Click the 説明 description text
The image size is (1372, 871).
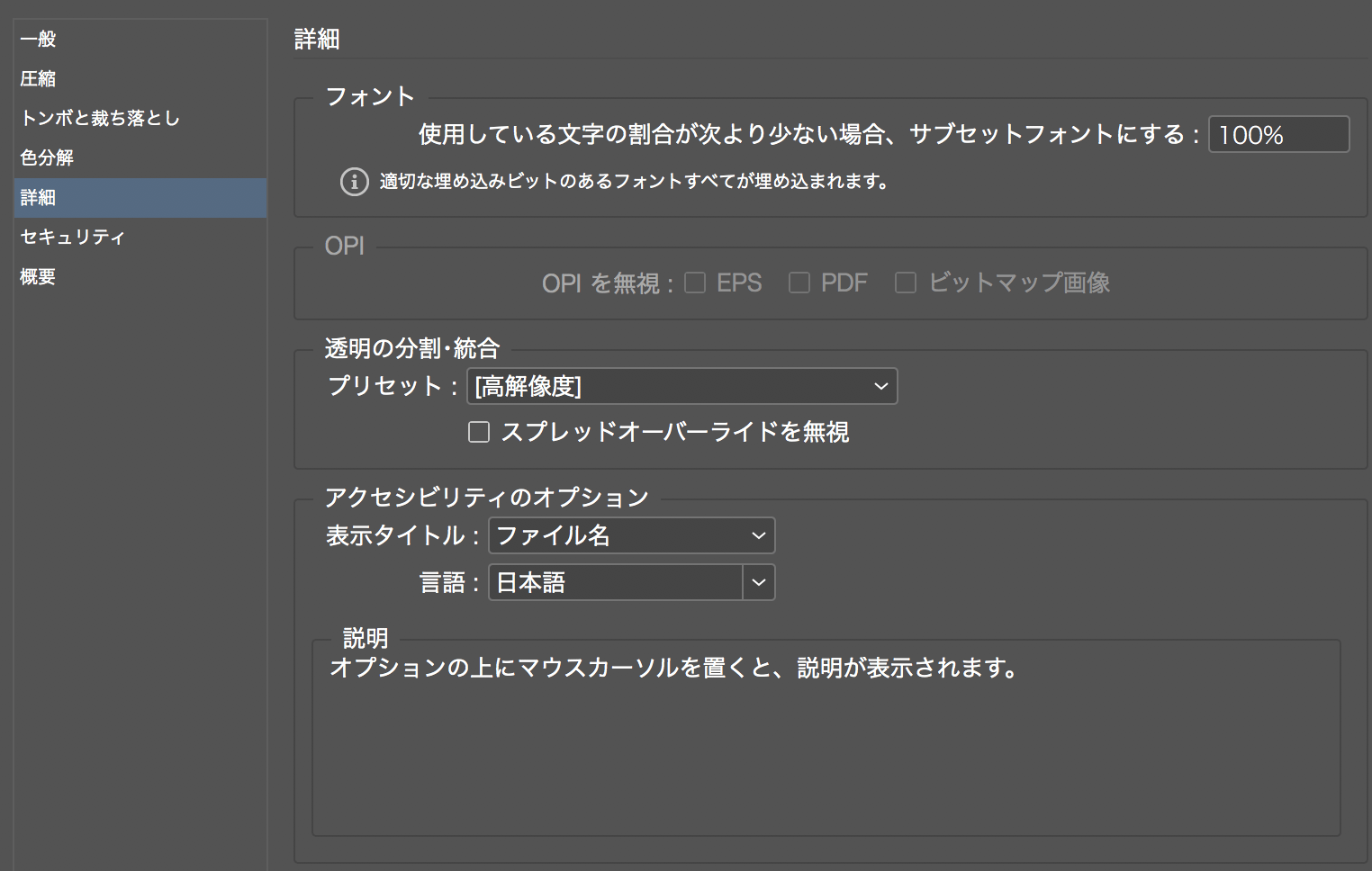[674, 668]
